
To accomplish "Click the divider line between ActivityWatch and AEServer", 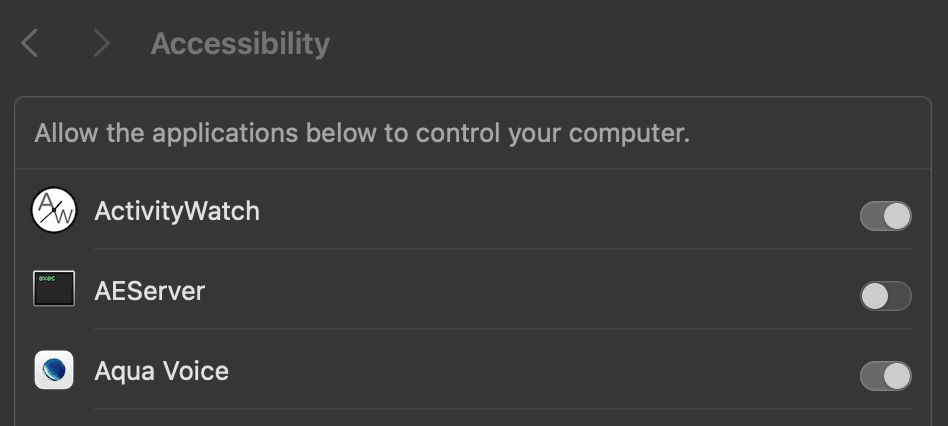I will tap(500, 249).
